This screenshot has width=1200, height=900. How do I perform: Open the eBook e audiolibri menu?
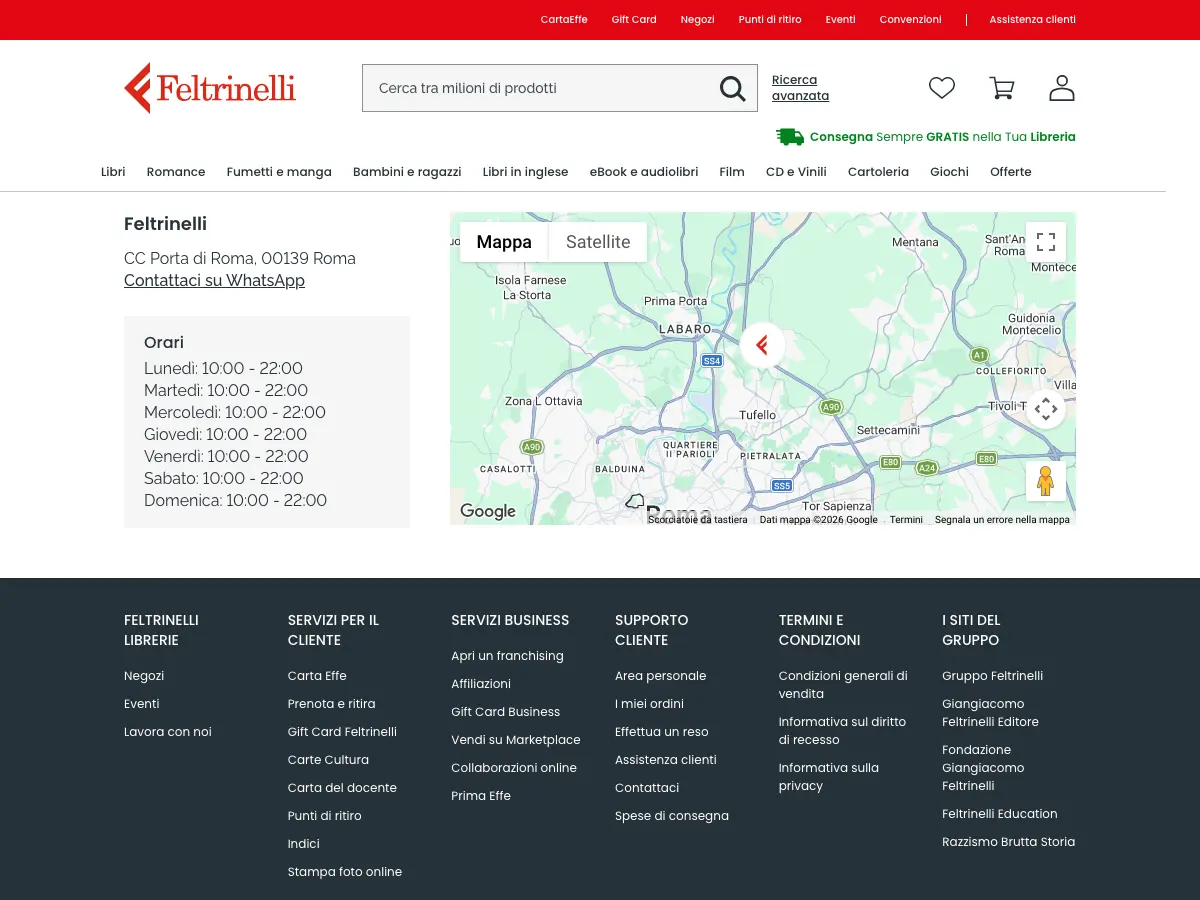click(644, 172)
